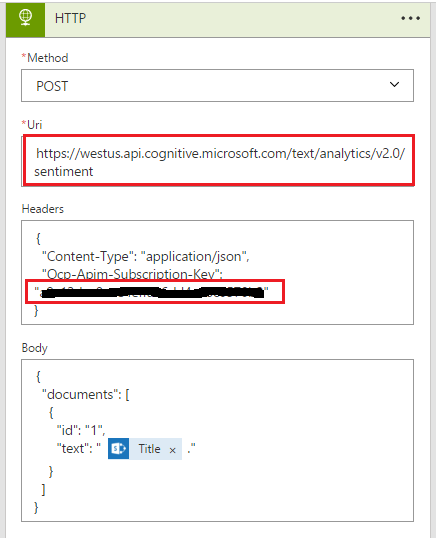
Task: Select the POST method combo box
Action: click(217, 85)
